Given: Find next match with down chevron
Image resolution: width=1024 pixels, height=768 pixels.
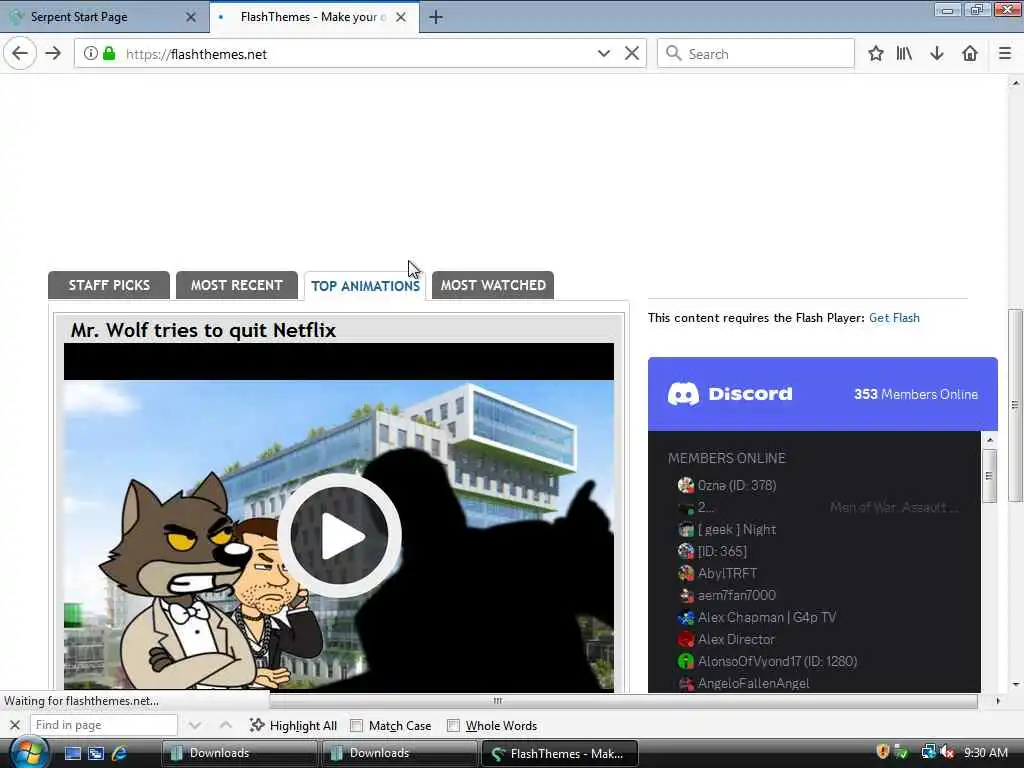Looking at the screenshot, I should click(x=195, y=725).
